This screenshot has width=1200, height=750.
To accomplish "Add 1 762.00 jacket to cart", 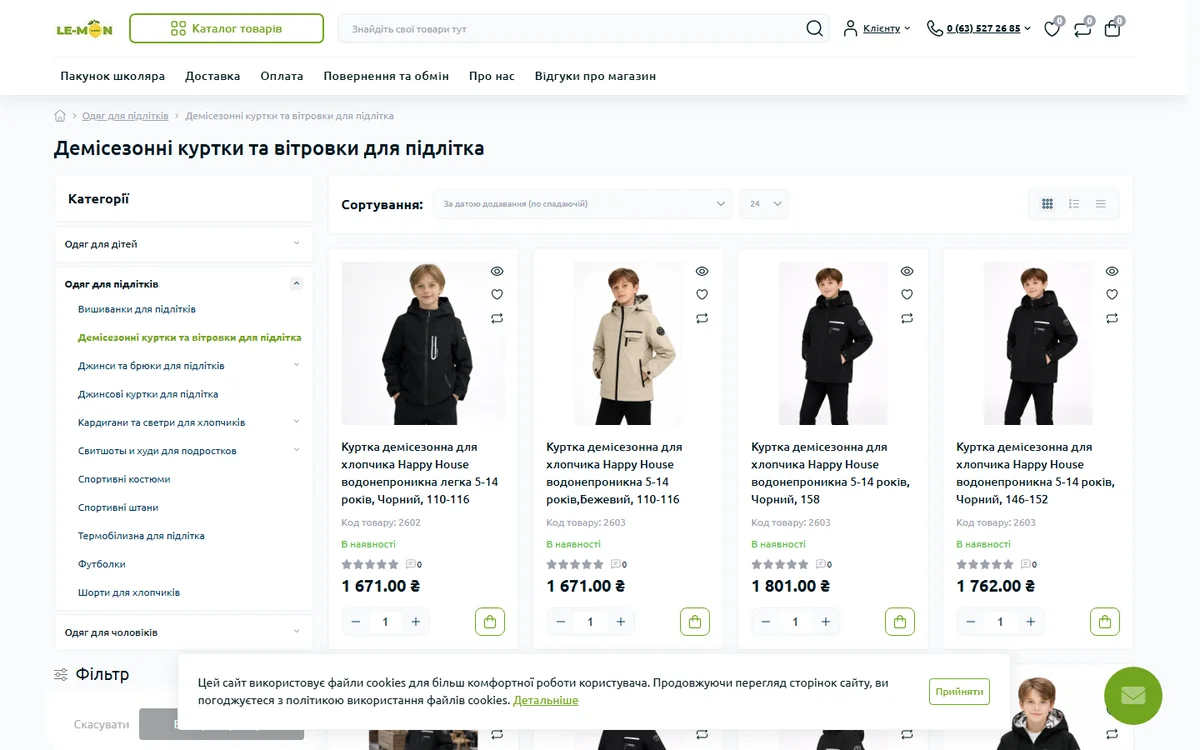I will pyautogui.click(x=1105, y=621).
